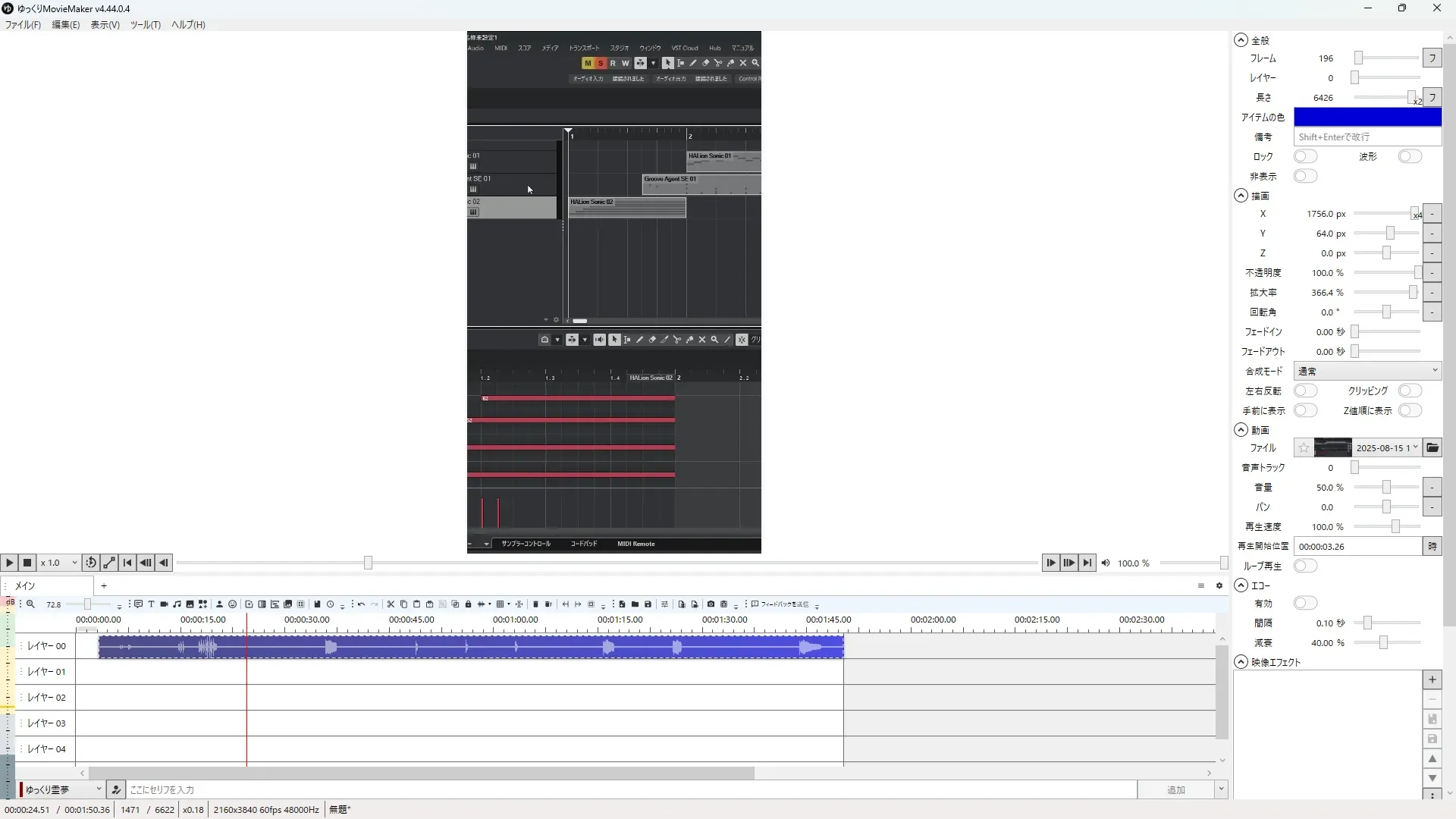Click the lock icon in timeline toolbar
Image resolution: width=1456 pixels, height=819 pixels.
click(x=468, y=604)
